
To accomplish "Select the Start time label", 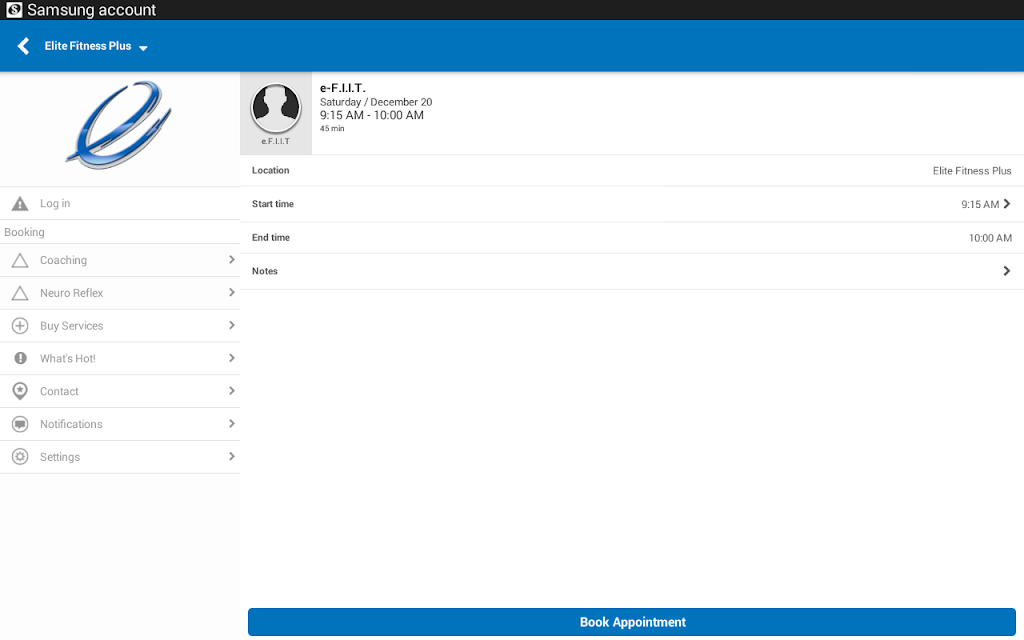I will click(273, 204).
